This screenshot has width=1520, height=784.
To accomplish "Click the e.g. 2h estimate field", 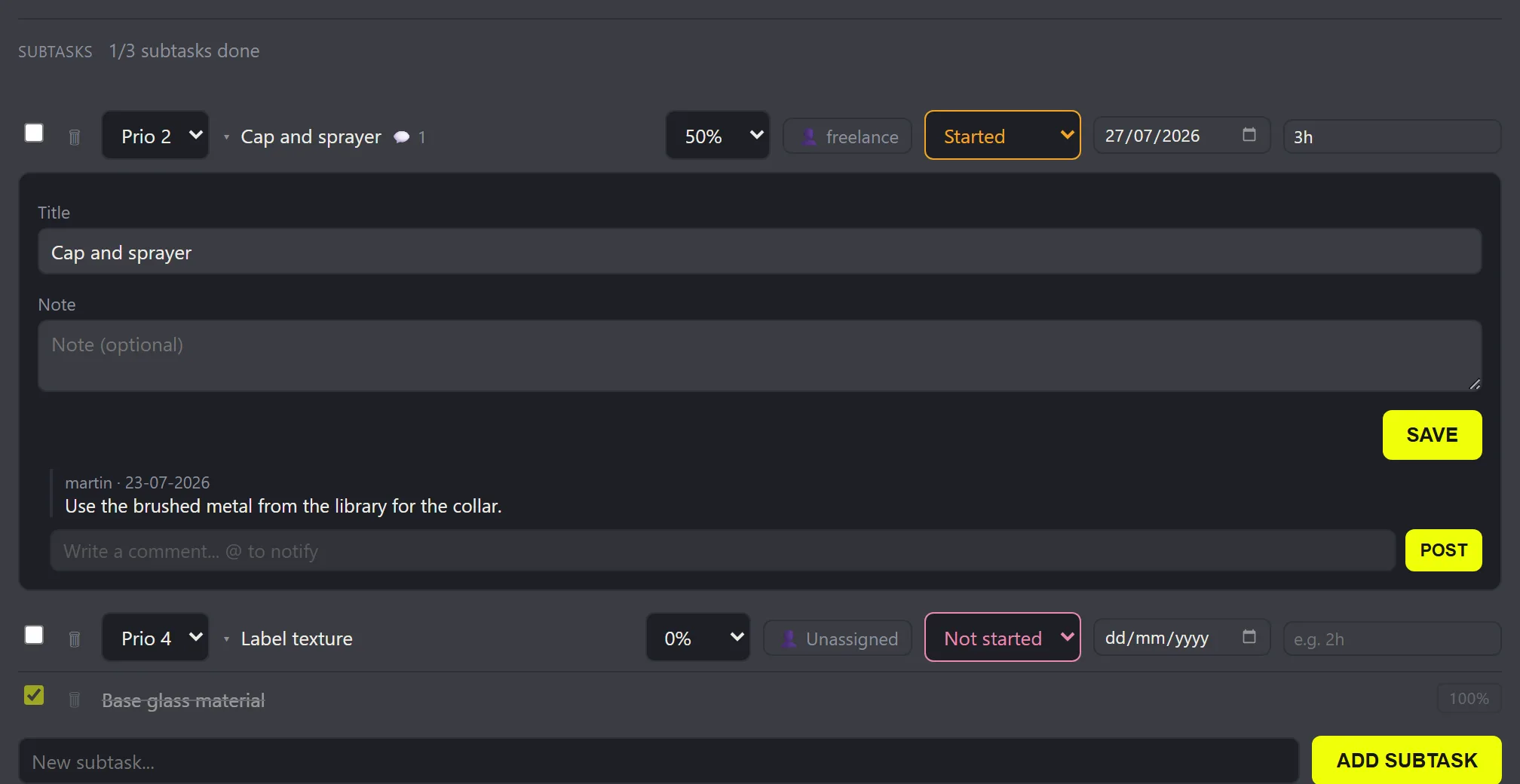I will click(1392, 639).
